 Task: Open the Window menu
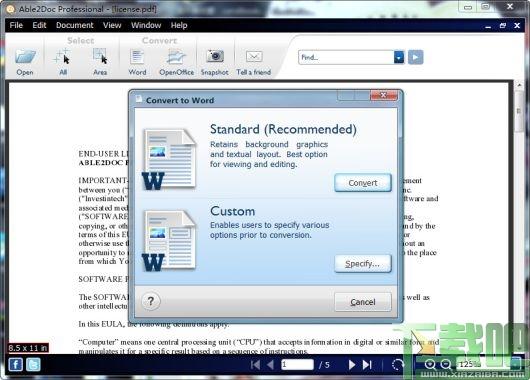pos(146,25)
